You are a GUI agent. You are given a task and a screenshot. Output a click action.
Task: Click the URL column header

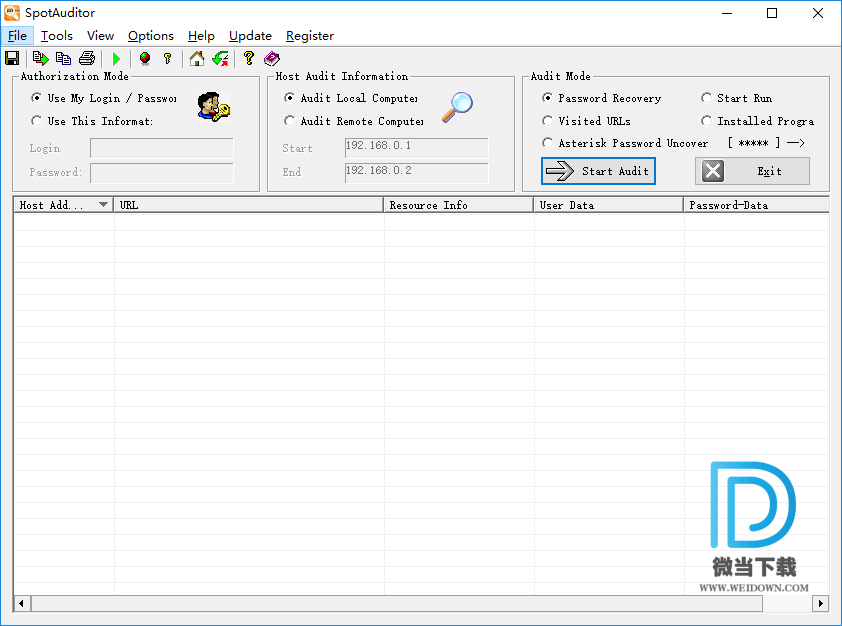pyautogui.click(x=249, y=205)
